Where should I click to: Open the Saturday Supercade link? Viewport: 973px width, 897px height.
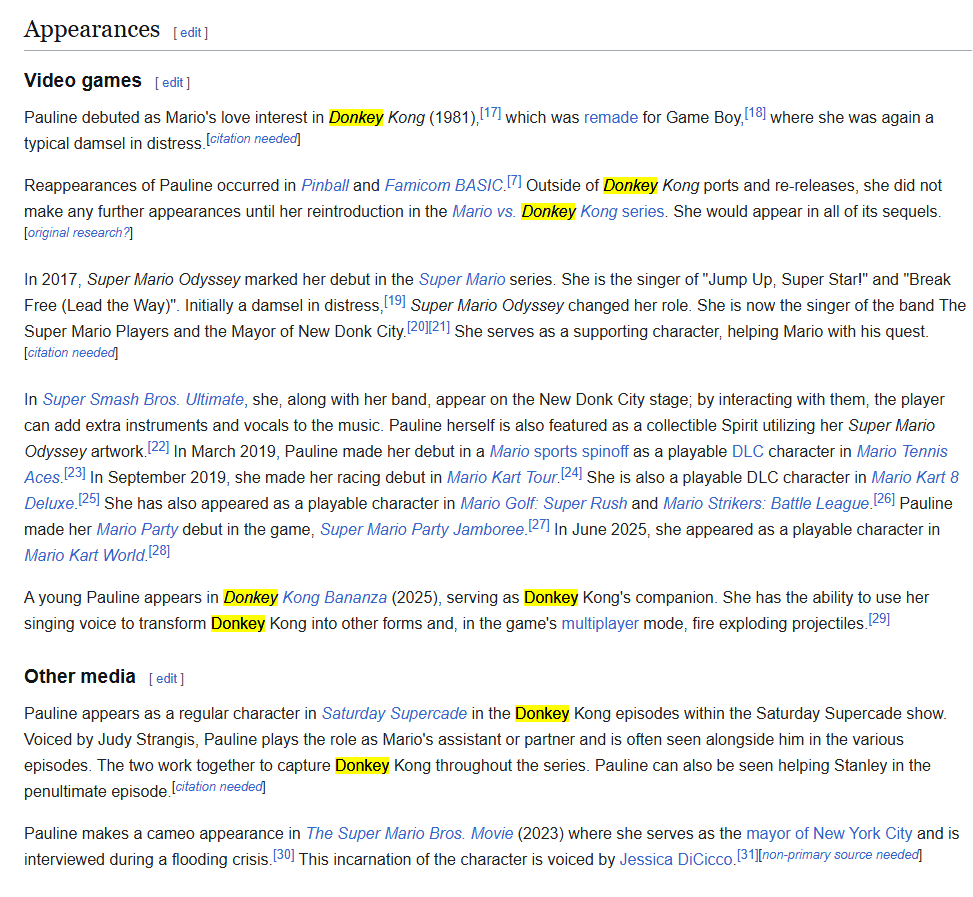click(394, 714)
